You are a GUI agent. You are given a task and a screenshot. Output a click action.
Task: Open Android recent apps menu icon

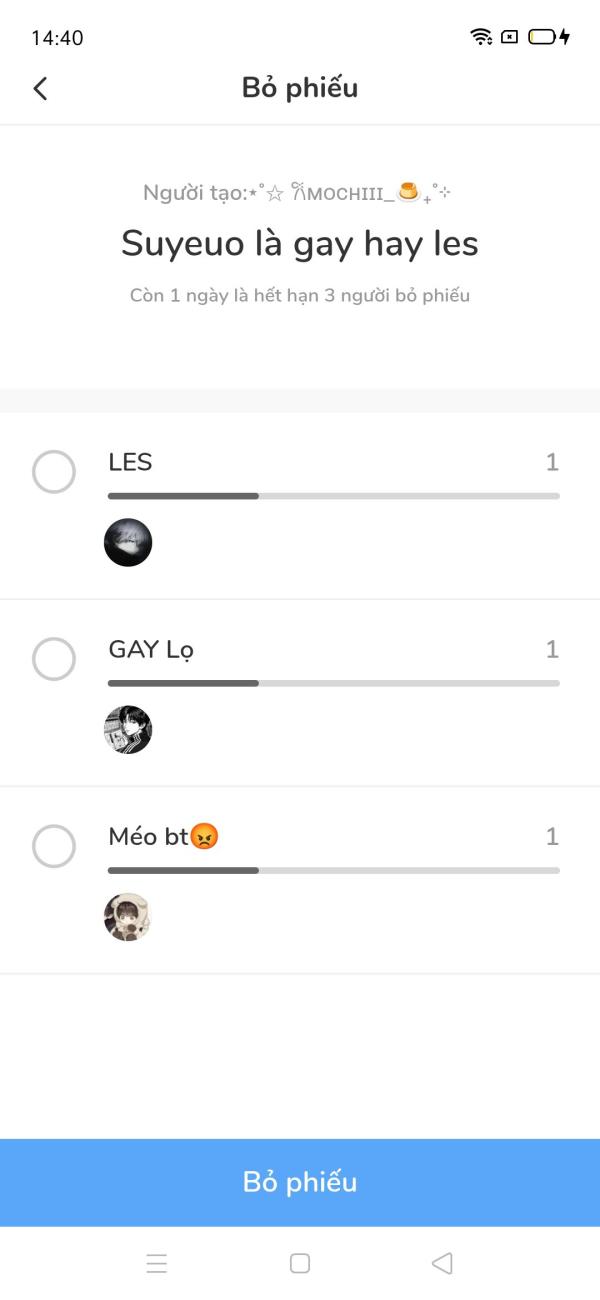[x=157, y=1263]
